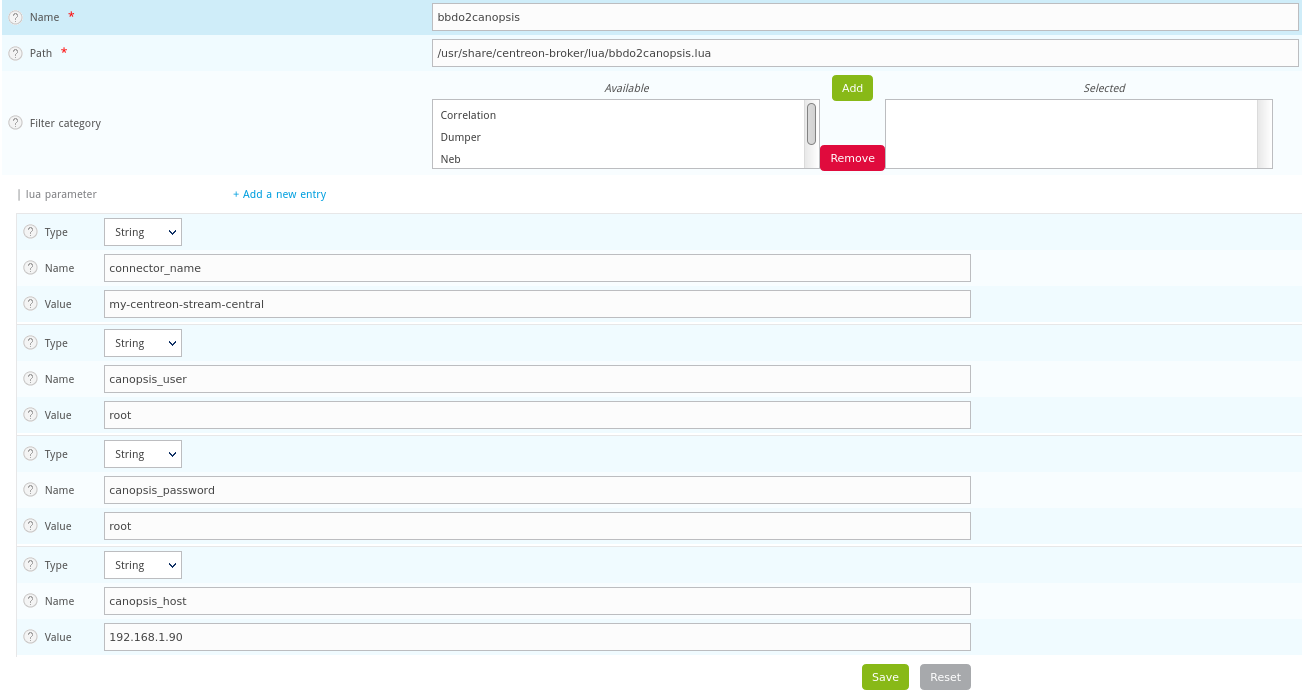Click the root value field under canopsis_password
Image resolution: width=1302 pixels, height=696 pixels.
pyautogui.click(x=537, y=526)
